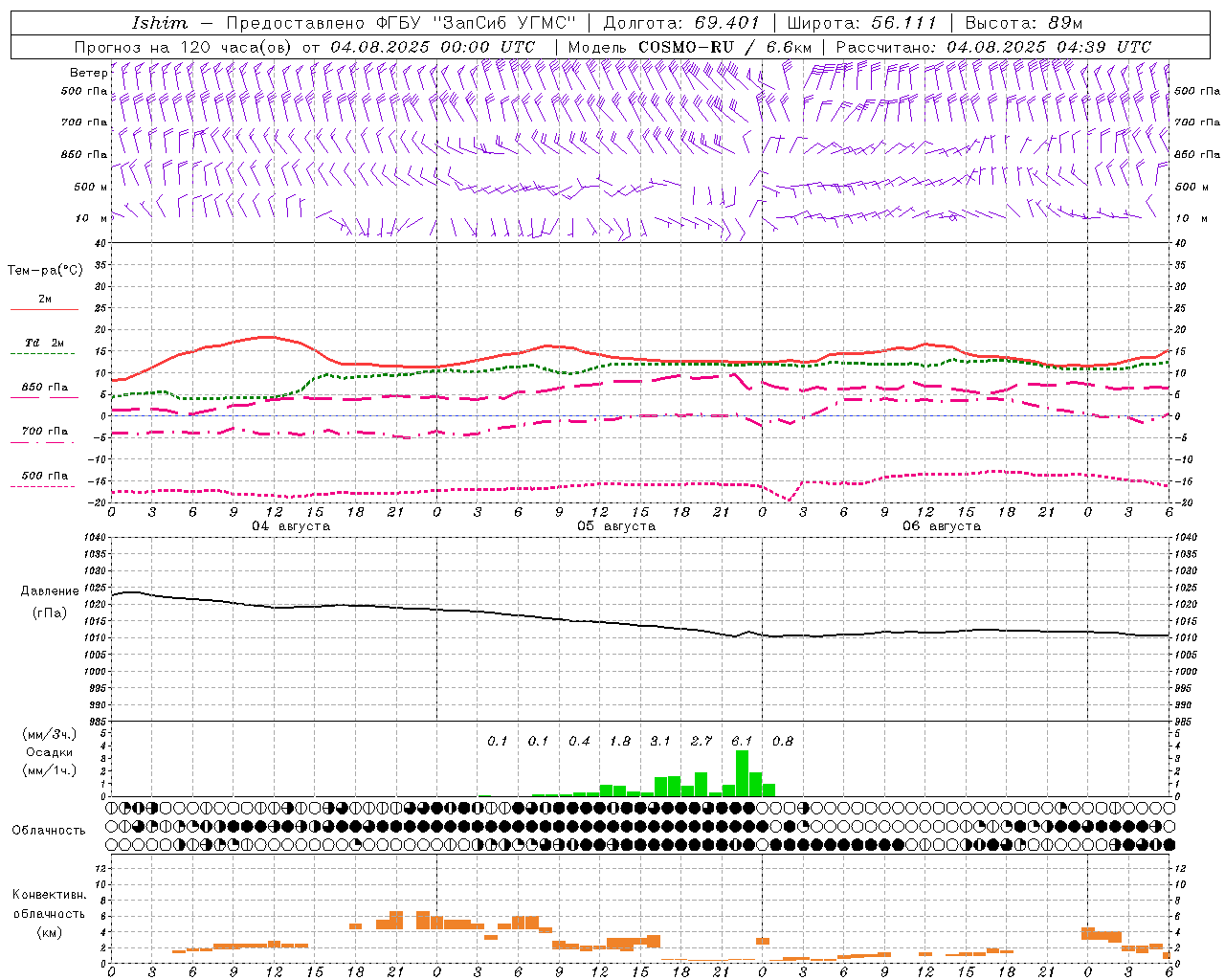Click the "Осадки" precipitation label
Image resolution: width=1225 pixels, height=980 pixels.
coord(49,752)
